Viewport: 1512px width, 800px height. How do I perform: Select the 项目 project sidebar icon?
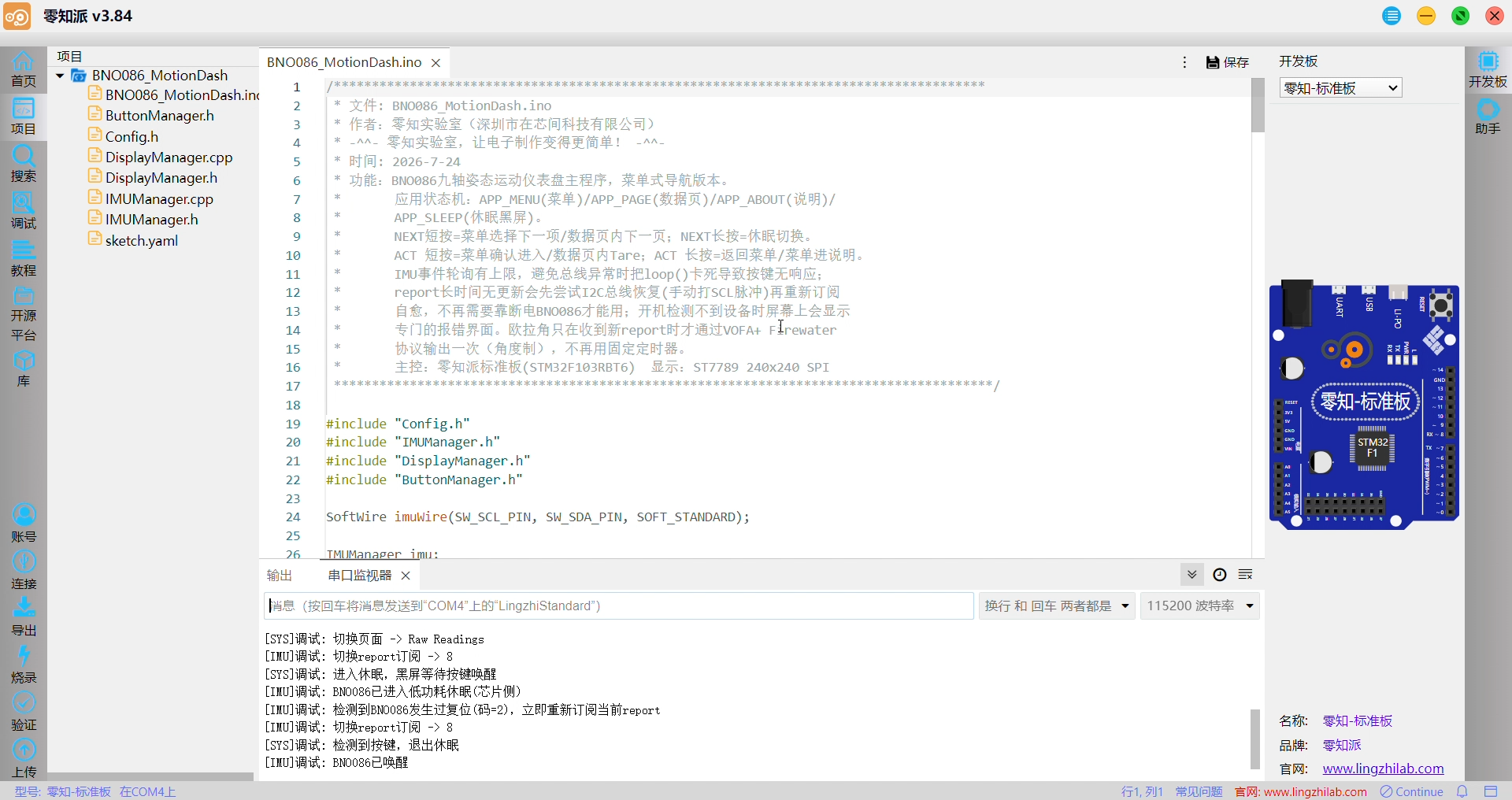[x=23, y=117]
